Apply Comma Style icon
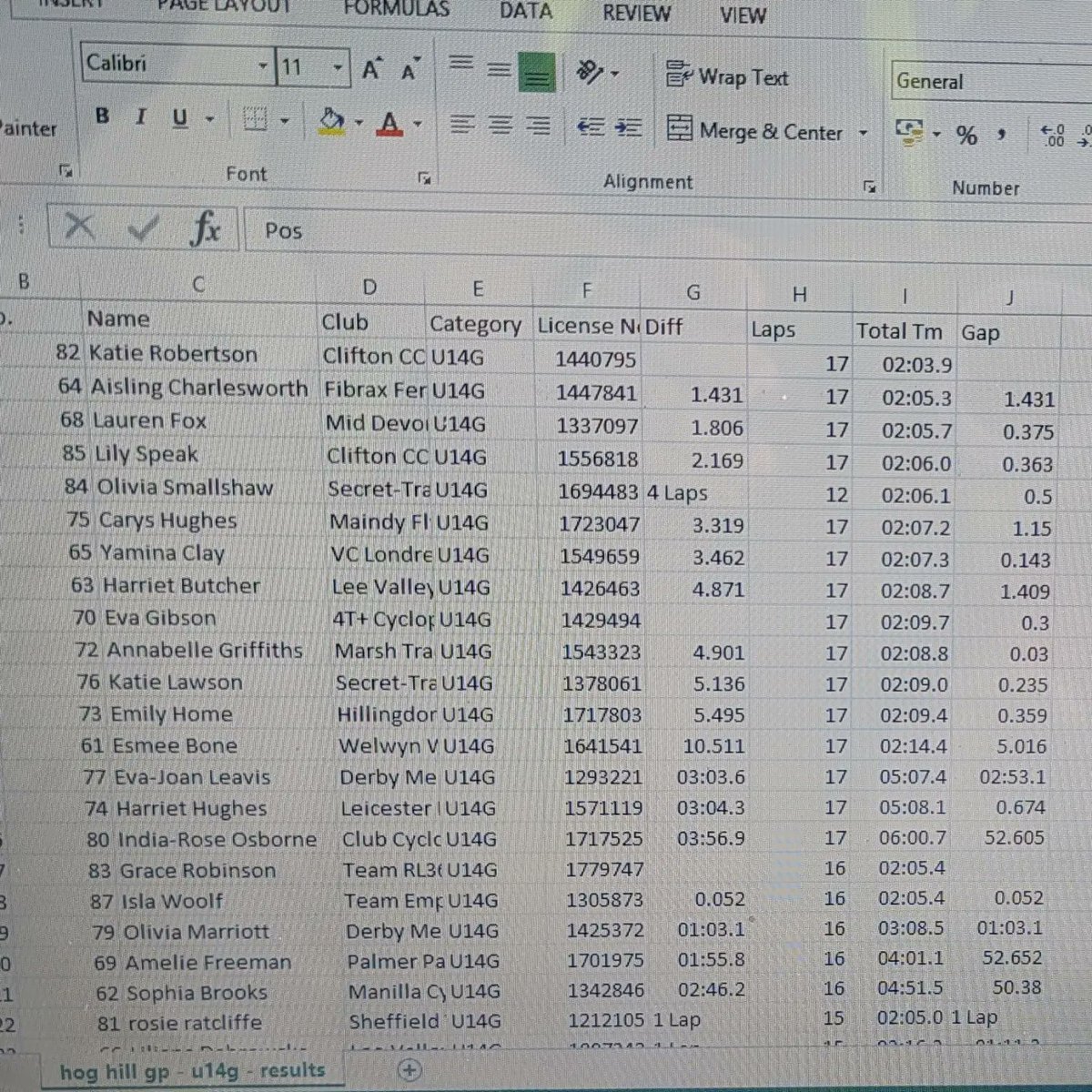The image size is (1092, 1092). pos(1001,136)
